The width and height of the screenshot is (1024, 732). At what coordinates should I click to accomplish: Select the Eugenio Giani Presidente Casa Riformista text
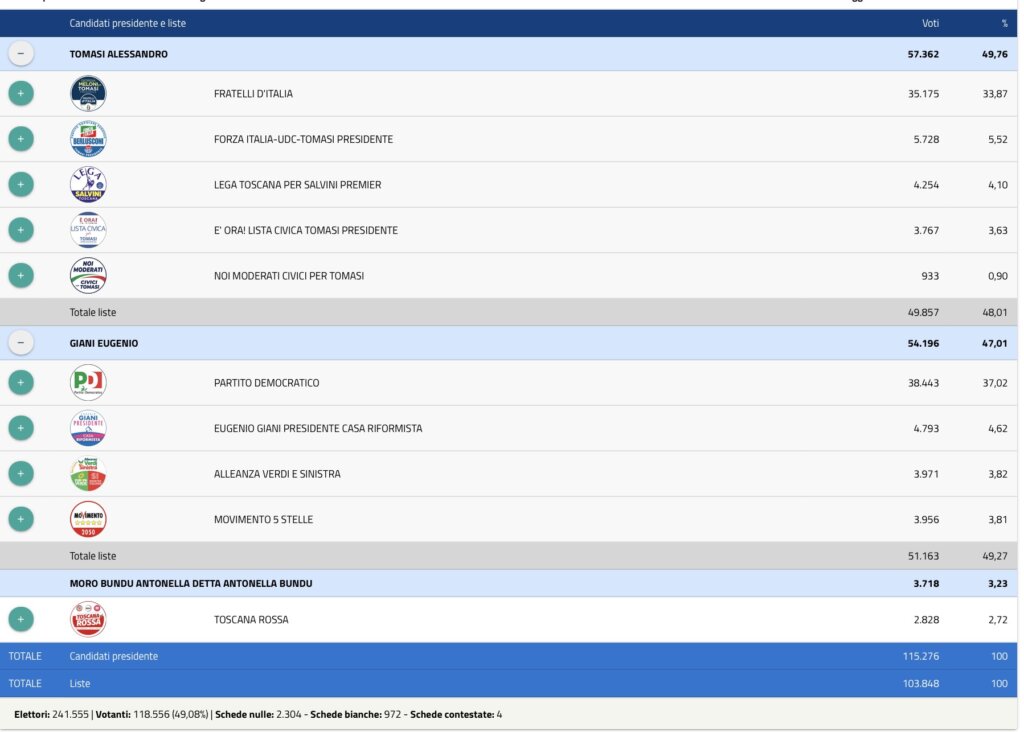pos(318,429)
